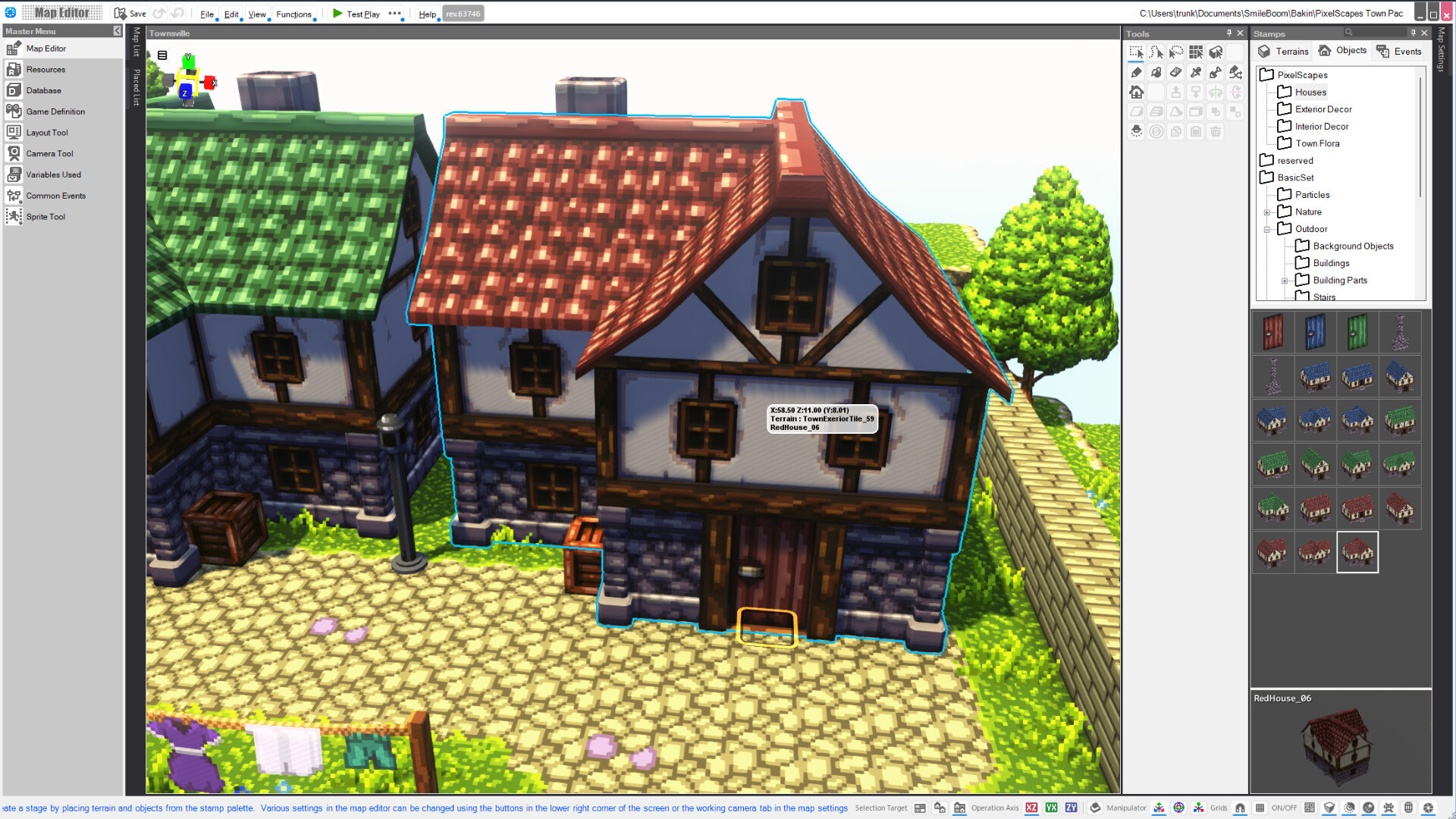Expand the Nature folder in stamp tree
This screenshot has width=1456, height=819.
click(x=1266, y=212)
